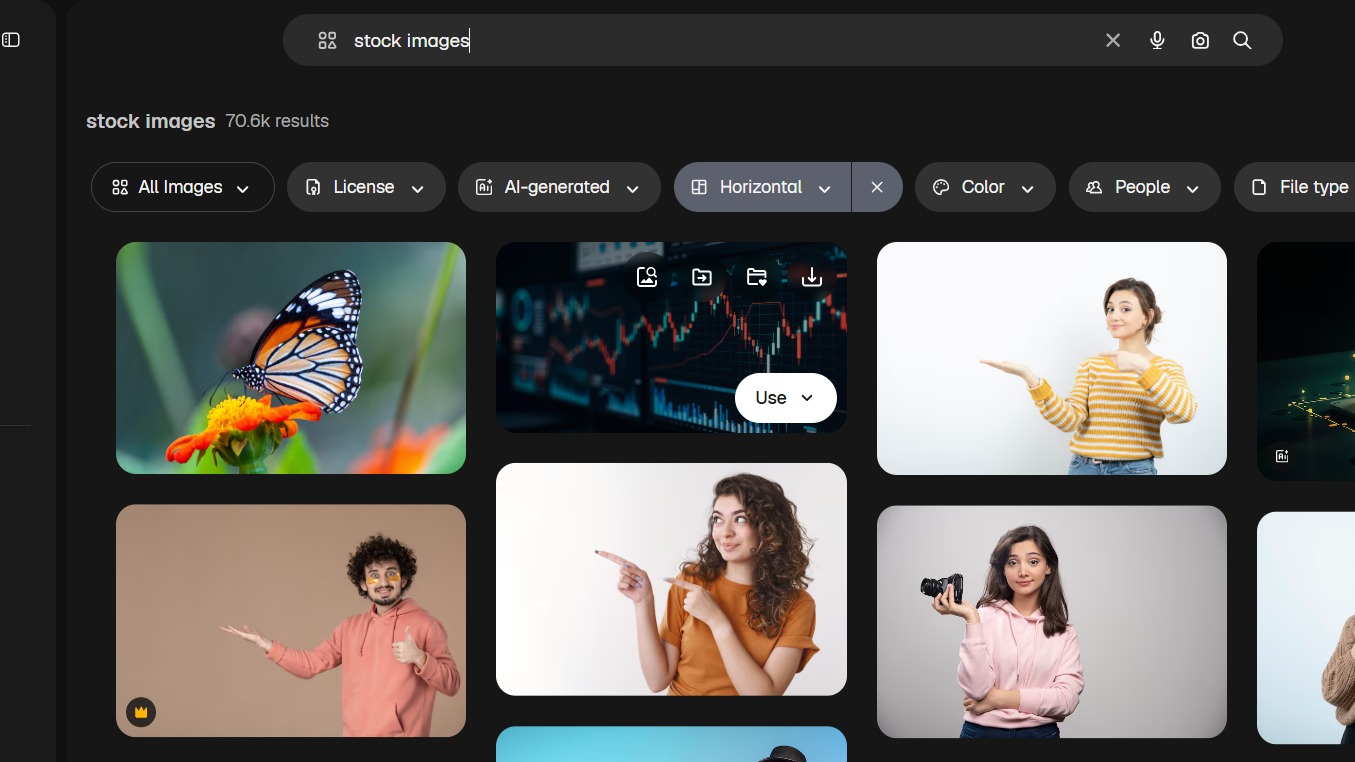The width and height of the screenshot is (1355, 762).
Task: Download the stock chart image
Action: click(x=812, y=277)
